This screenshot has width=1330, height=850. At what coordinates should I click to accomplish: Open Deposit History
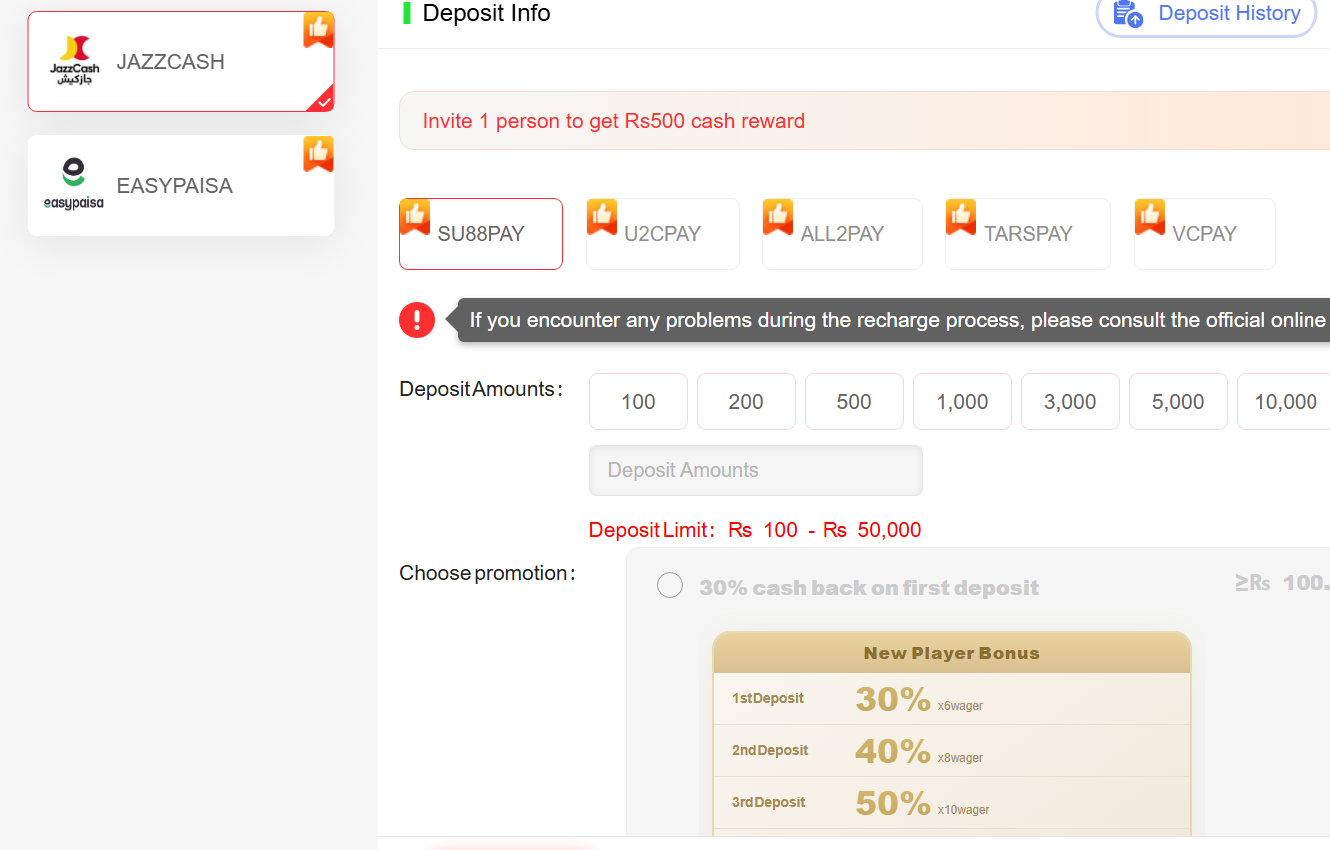[x=1228, y=14]
